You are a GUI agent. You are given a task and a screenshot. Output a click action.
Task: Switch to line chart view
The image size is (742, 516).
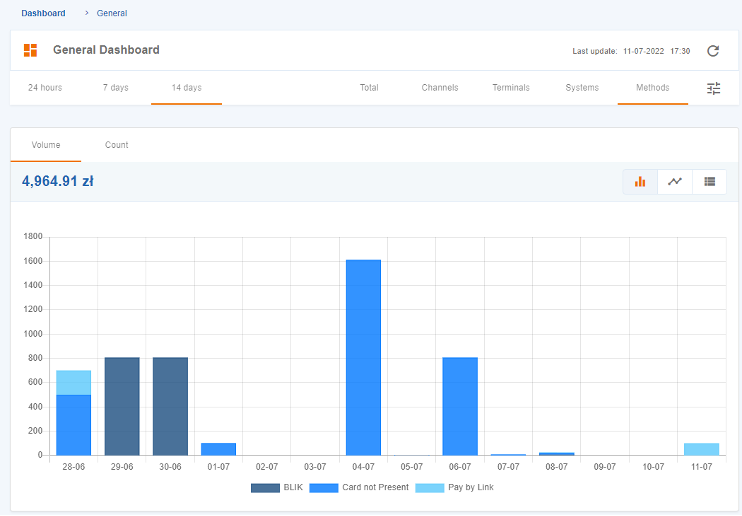pos(675,181)
